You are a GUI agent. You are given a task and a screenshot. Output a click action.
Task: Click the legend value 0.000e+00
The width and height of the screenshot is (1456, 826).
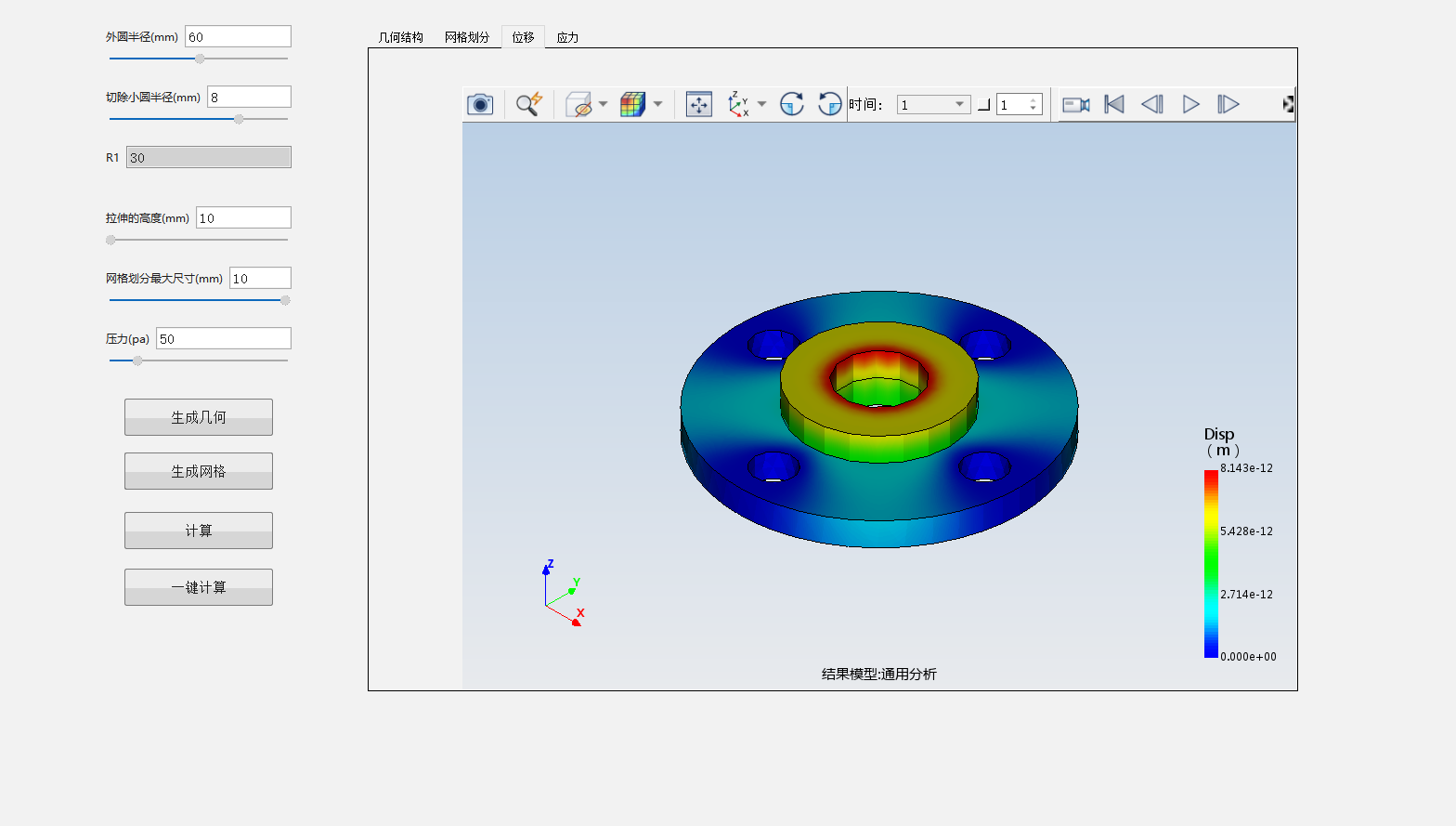pos(1248,657)
